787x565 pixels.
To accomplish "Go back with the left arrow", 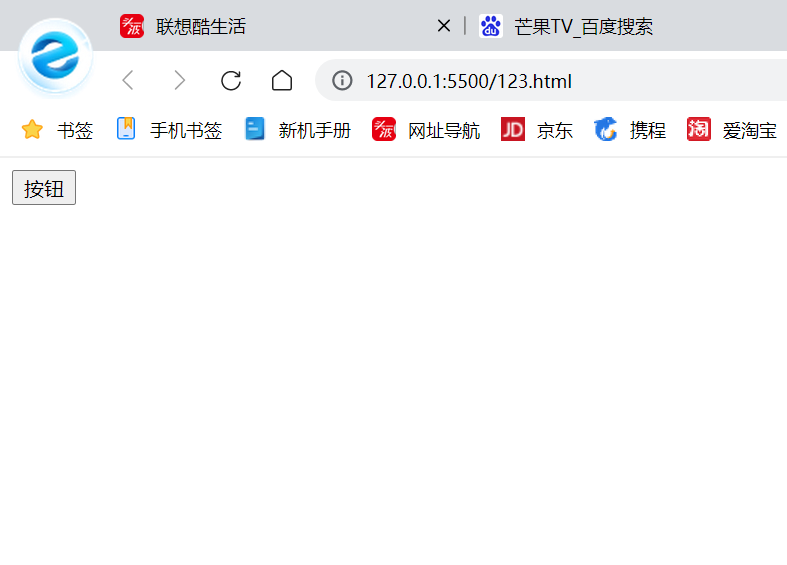I will tap(128, 80).
